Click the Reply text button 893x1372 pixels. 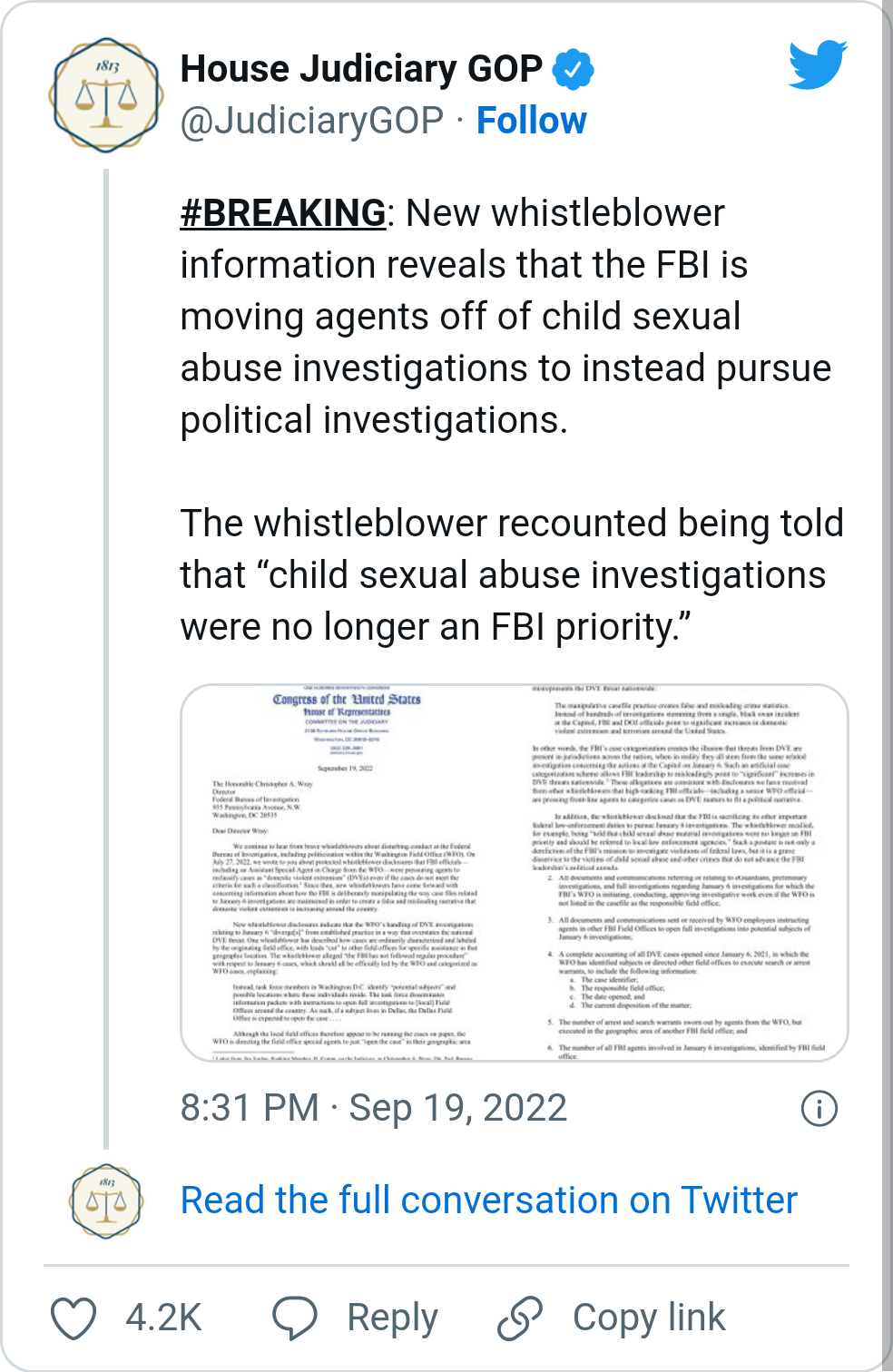point(393,1318)
